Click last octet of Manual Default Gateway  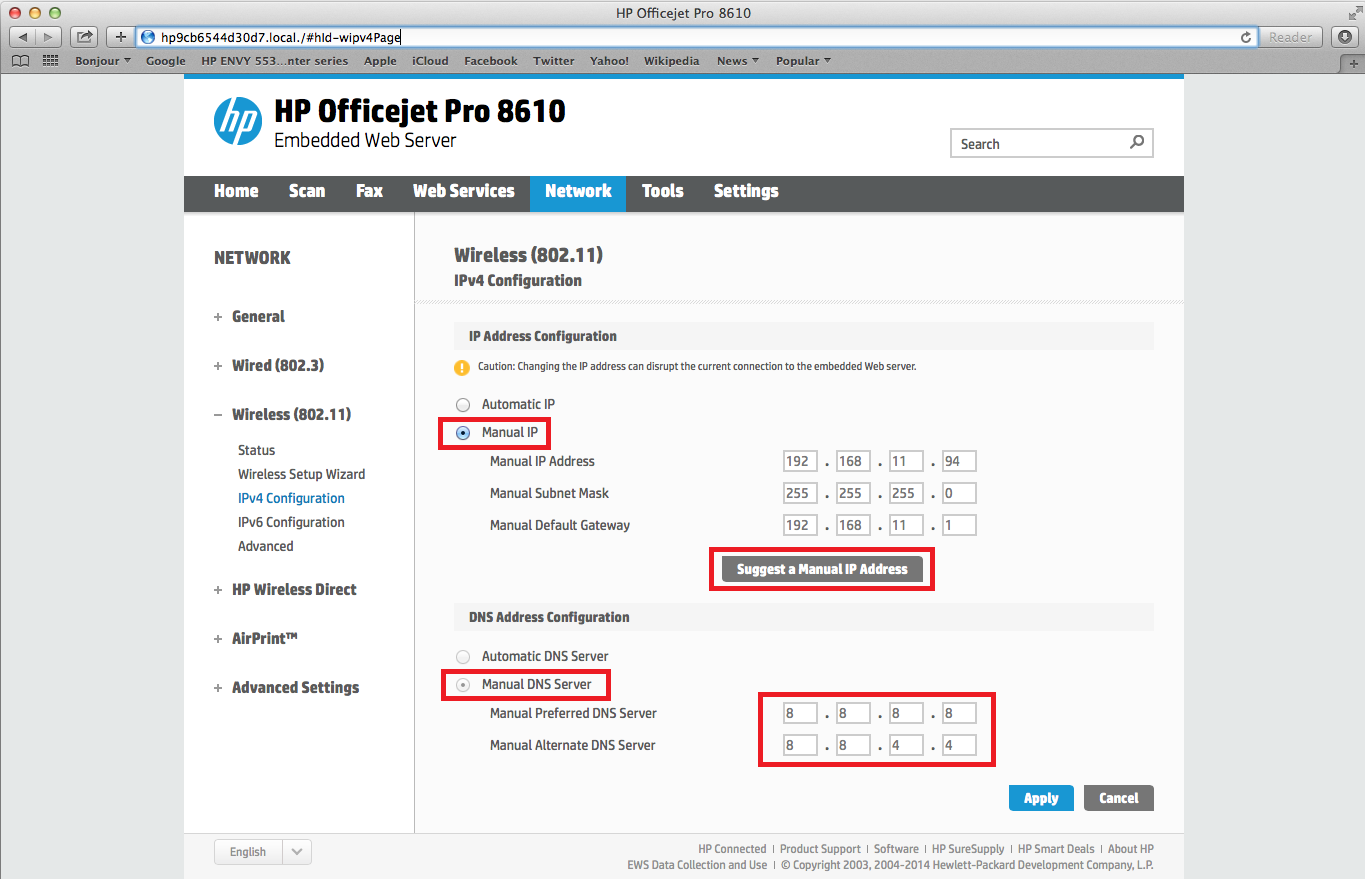coord(959,525)
